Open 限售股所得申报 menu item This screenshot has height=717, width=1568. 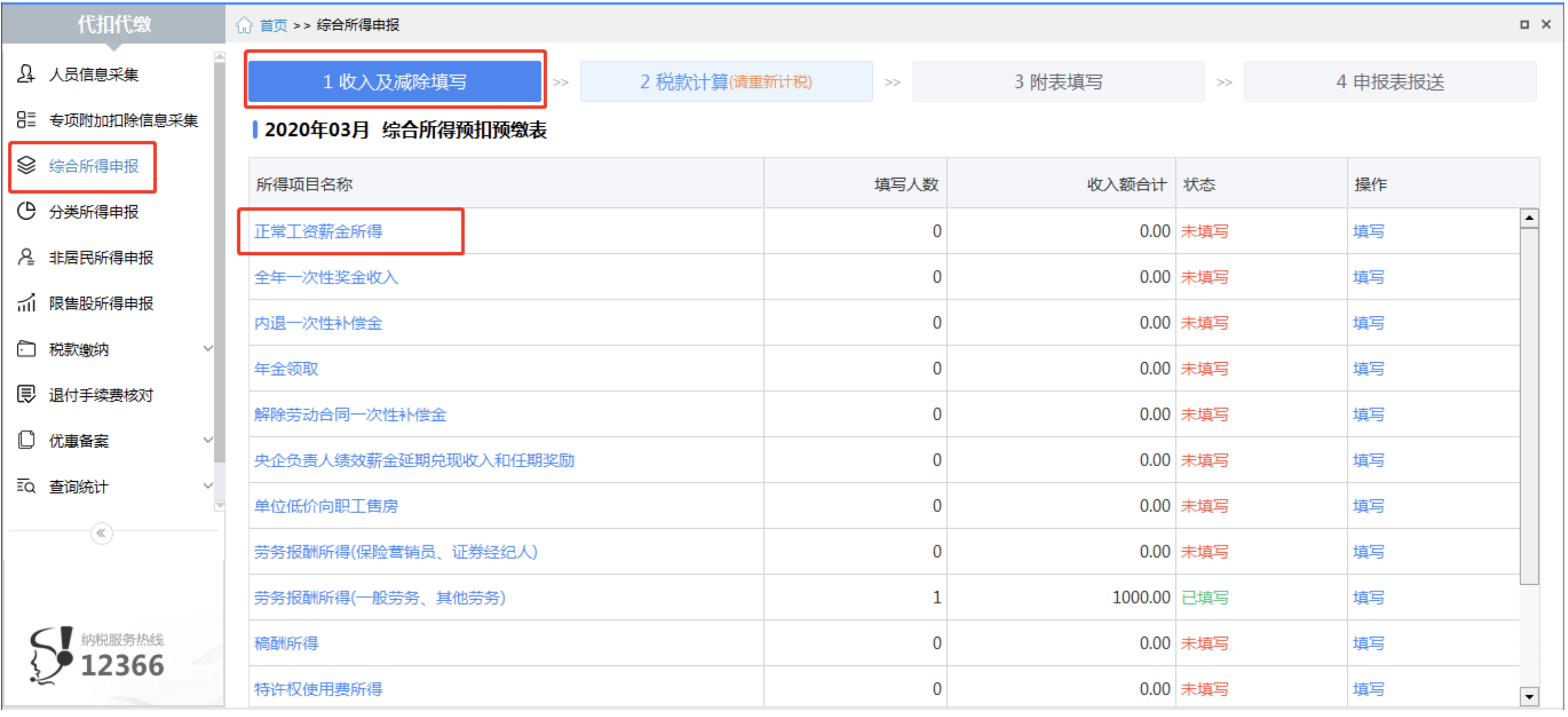[101, 303]
